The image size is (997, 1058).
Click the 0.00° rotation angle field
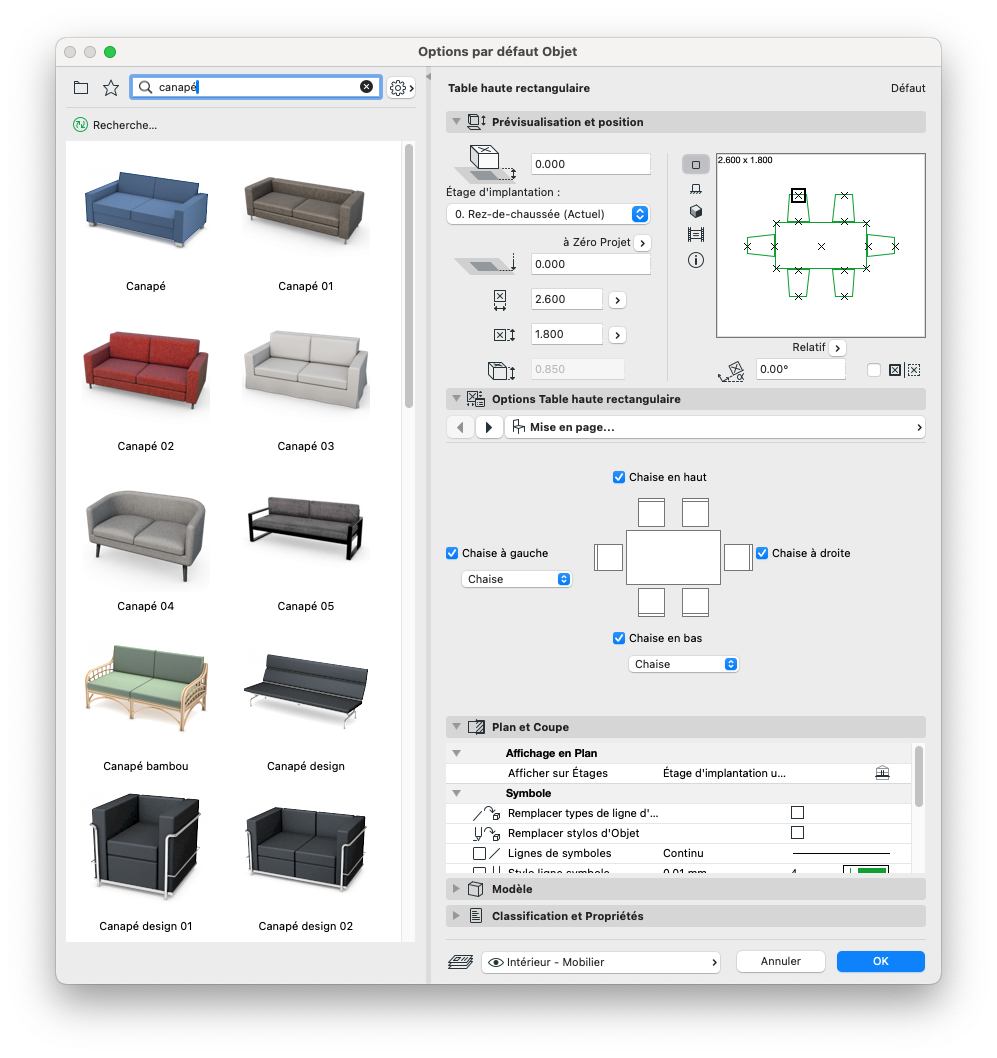pyautogui.click(x=800, y=369)
